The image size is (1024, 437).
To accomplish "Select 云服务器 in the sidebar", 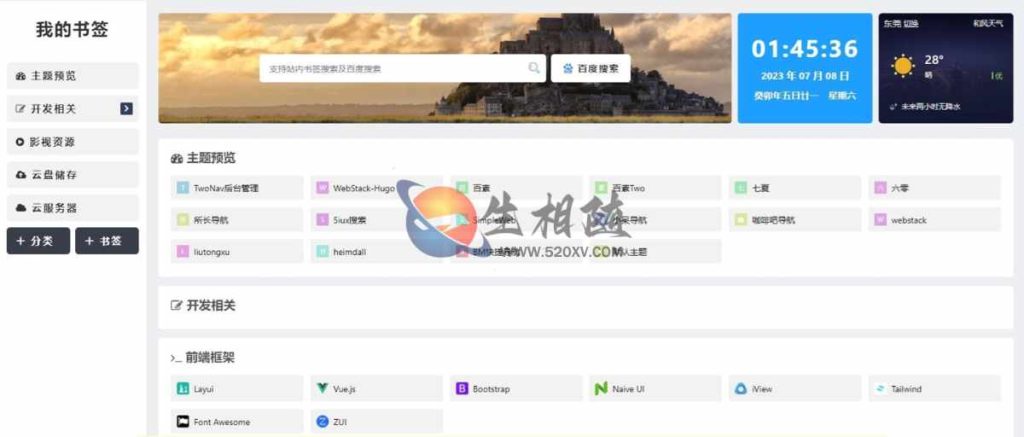I will tap(72, 208).
